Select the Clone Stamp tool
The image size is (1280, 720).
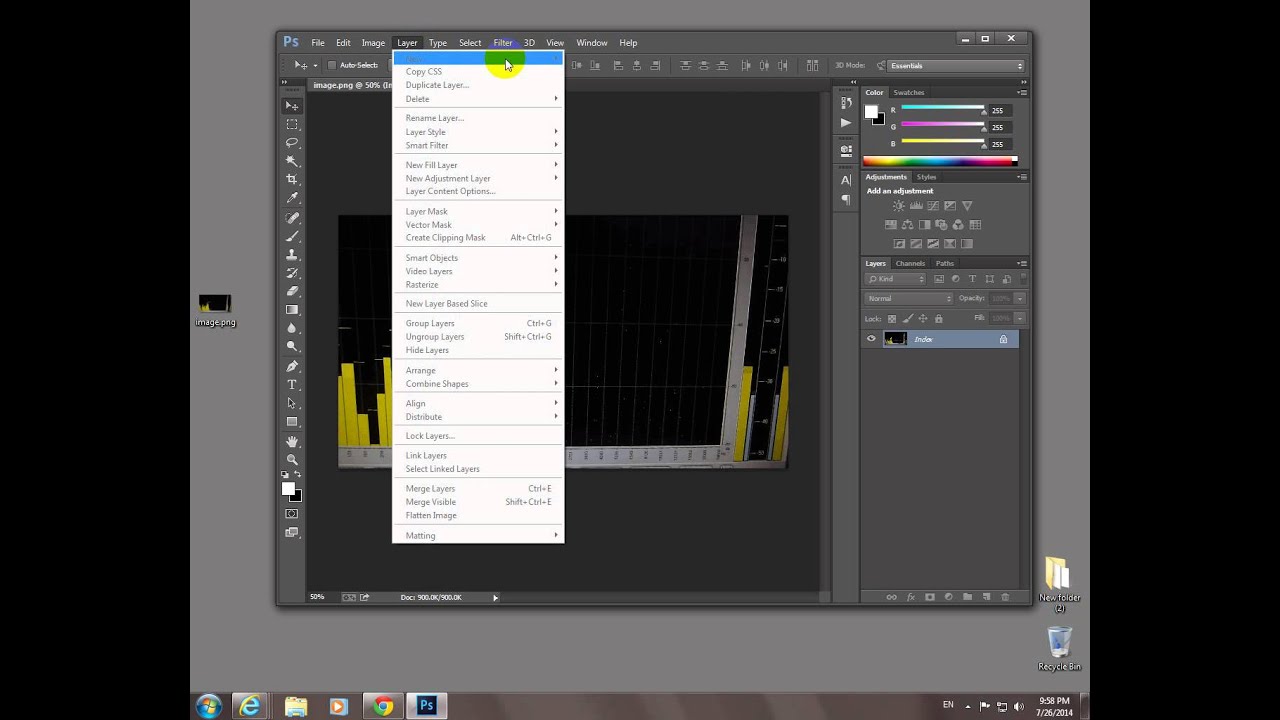[292, 254]
